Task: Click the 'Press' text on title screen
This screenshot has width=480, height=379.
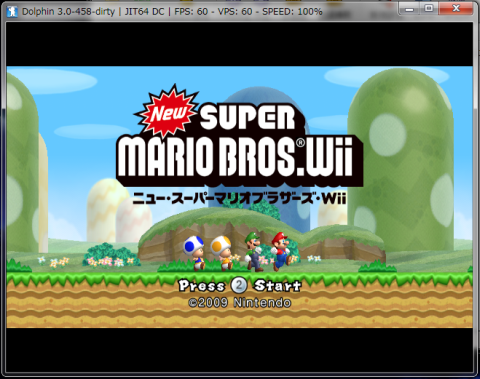Action: click(202, 286)
